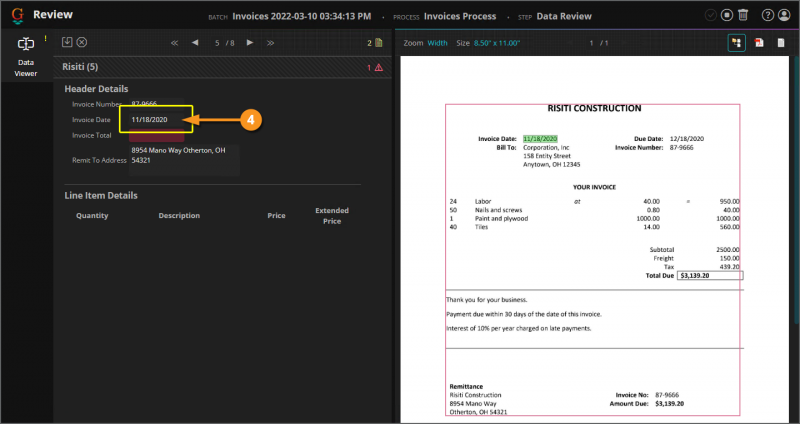This screenshot has height=424, width=800.
Task: Click the Line Item Details section heading
Action: pyautogui.click(x=101, y=195)
